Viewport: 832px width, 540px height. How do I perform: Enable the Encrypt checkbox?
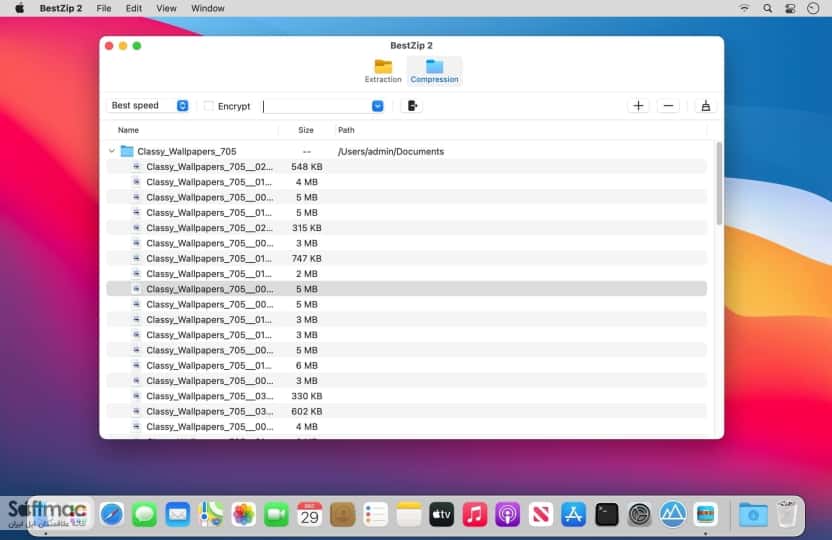click(x=209, y=106)
